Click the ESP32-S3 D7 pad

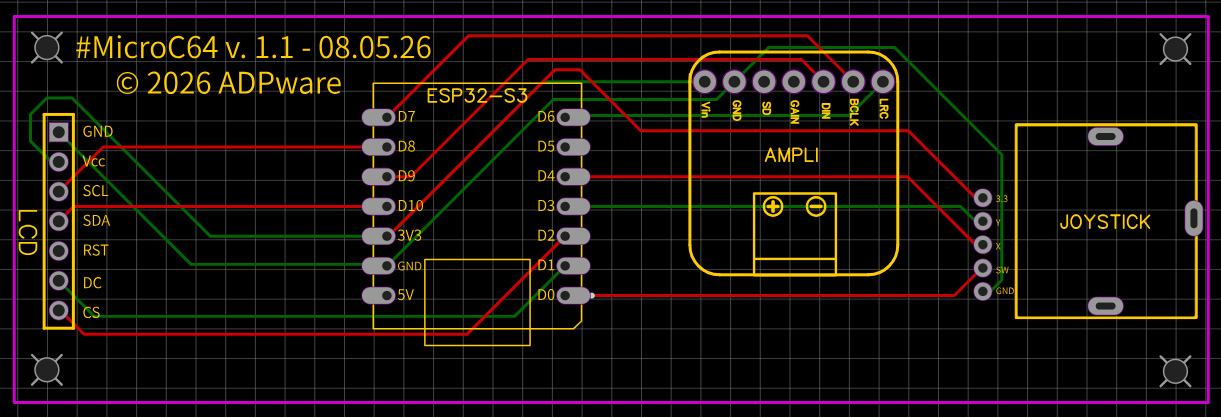[x=379, y=117]
